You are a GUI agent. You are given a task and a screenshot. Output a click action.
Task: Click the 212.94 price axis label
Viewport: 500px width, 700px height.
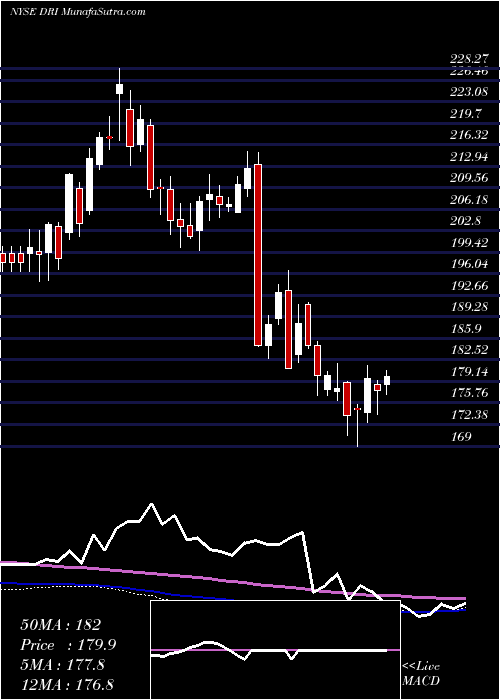pos(469,157)
